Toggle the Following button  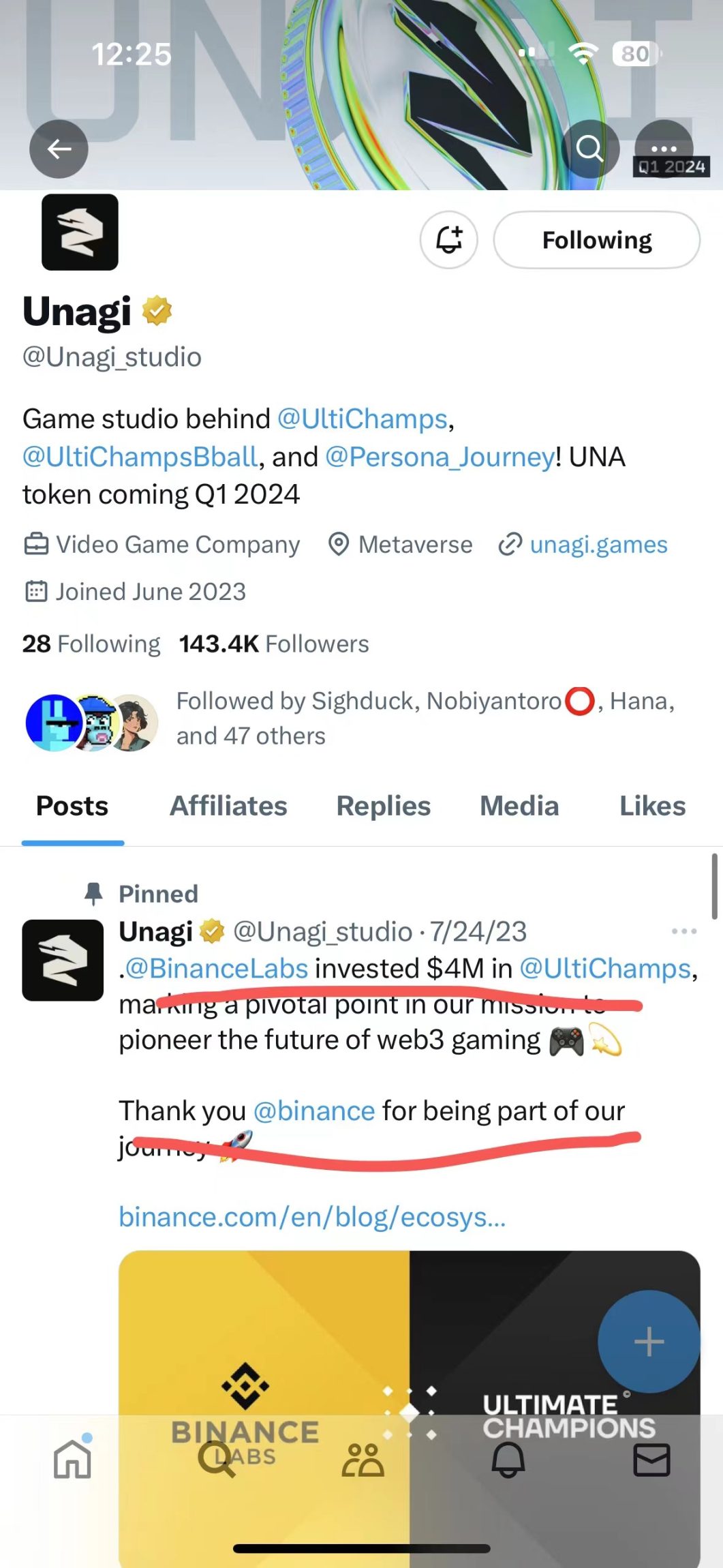596,240
